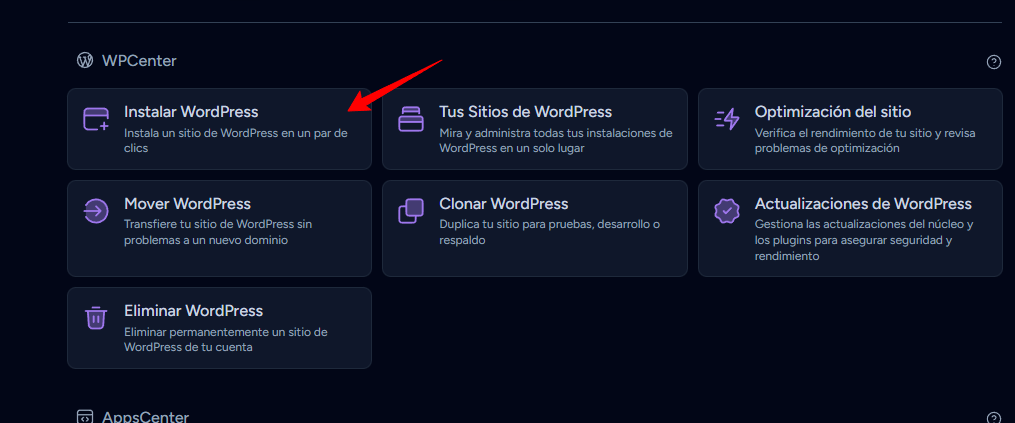This screenshot has height=423, width=1015.
Task: Choose the Mover WordPress title
Action: [x=187, y=204]
